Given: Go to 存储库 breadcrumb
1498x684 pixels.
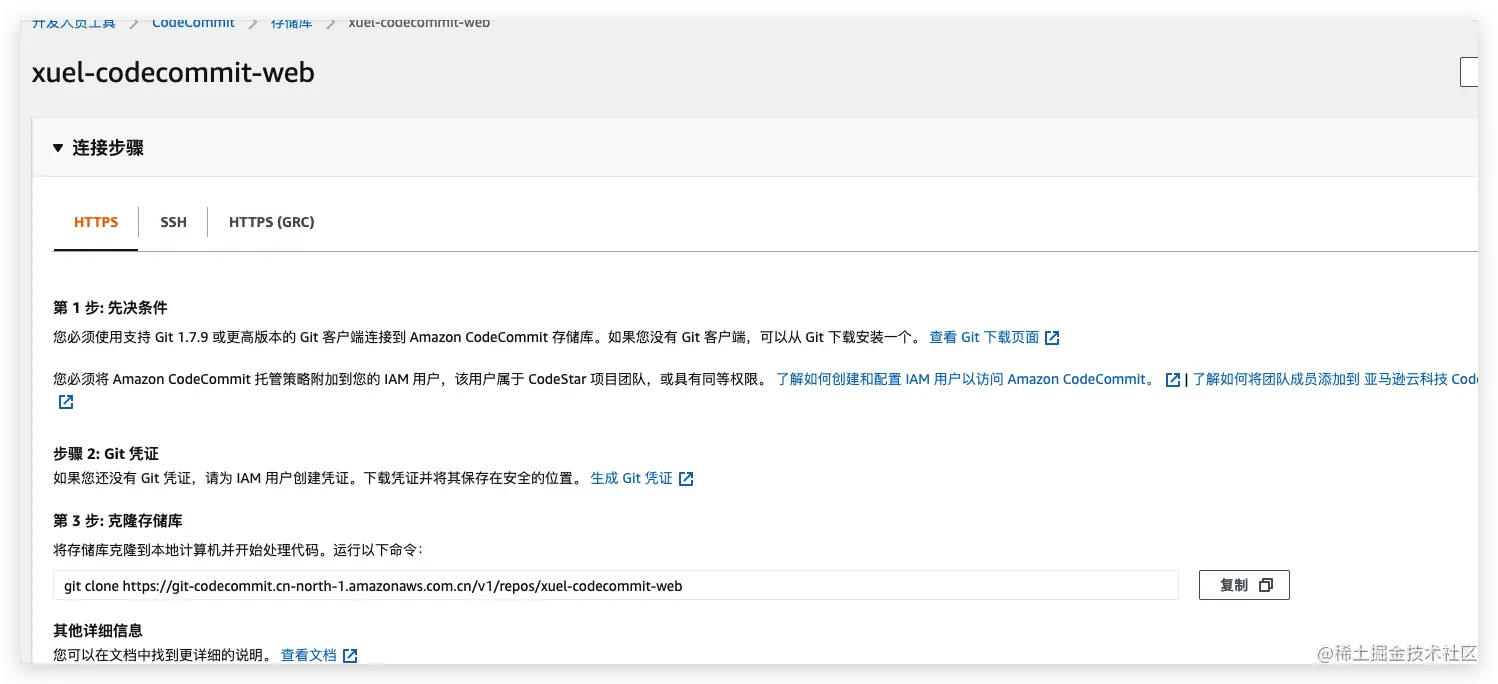Looking at the screenshot, I should pyautogui.click(x=291, y=22).
